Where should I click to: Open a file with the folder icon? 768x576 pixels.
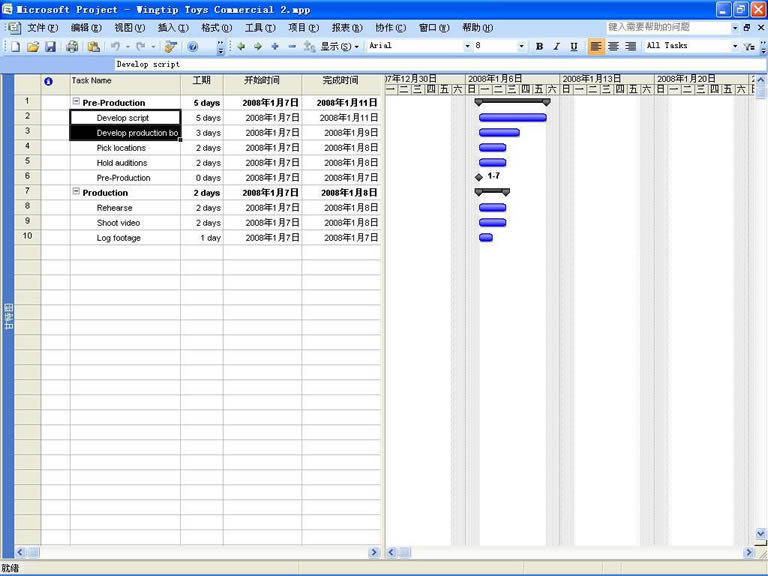pos(33,47)
